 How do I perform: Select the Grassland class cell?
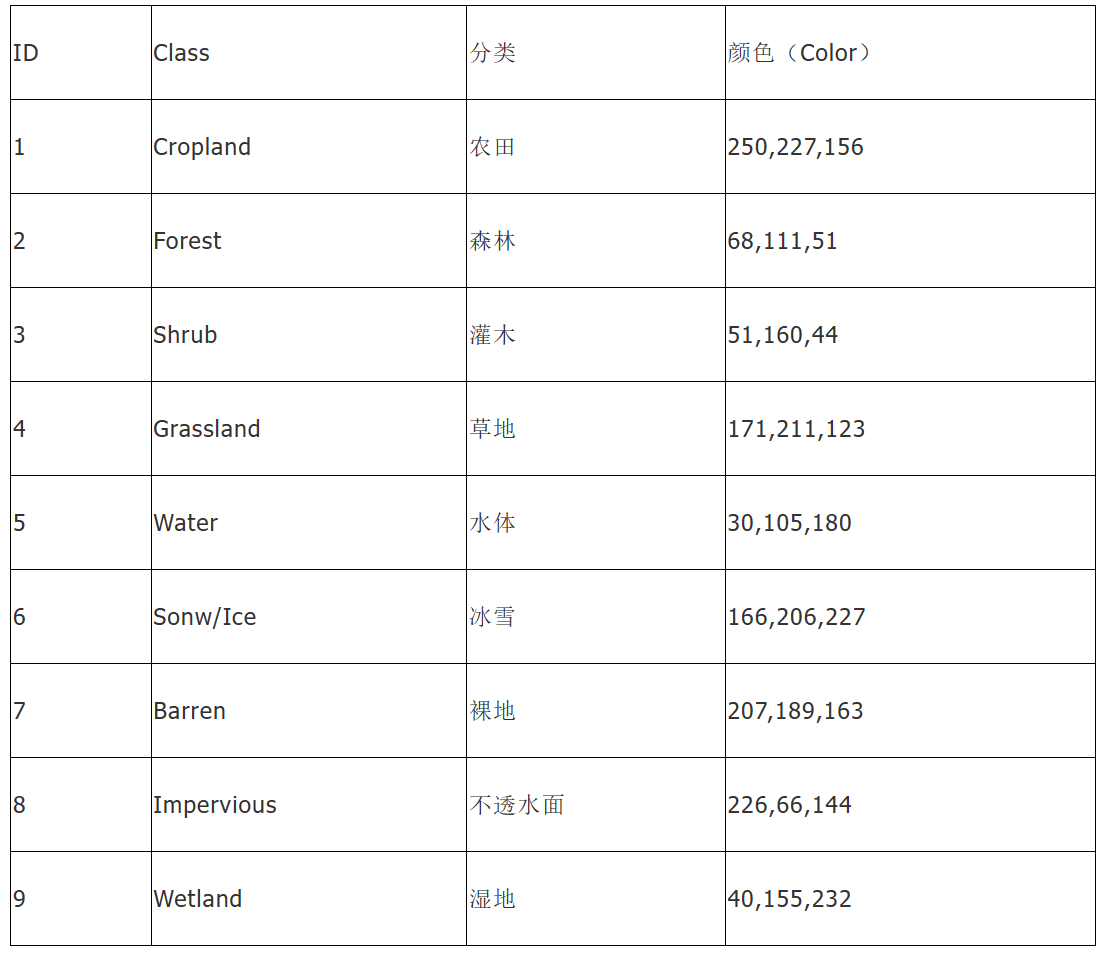pyautogui.click(x=206, y=429)
